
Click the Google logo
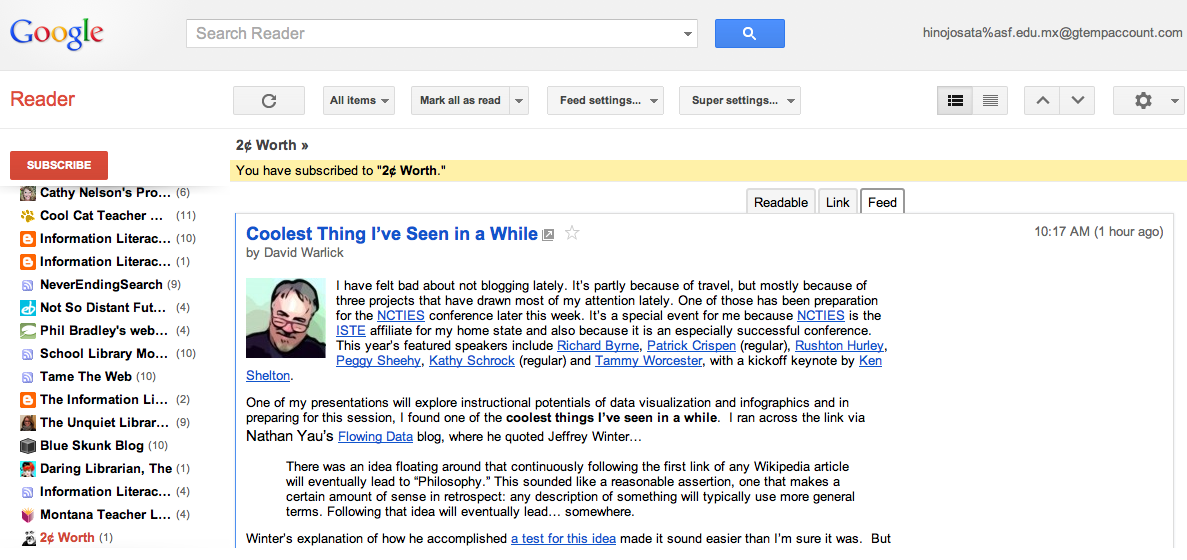point(56,34)
